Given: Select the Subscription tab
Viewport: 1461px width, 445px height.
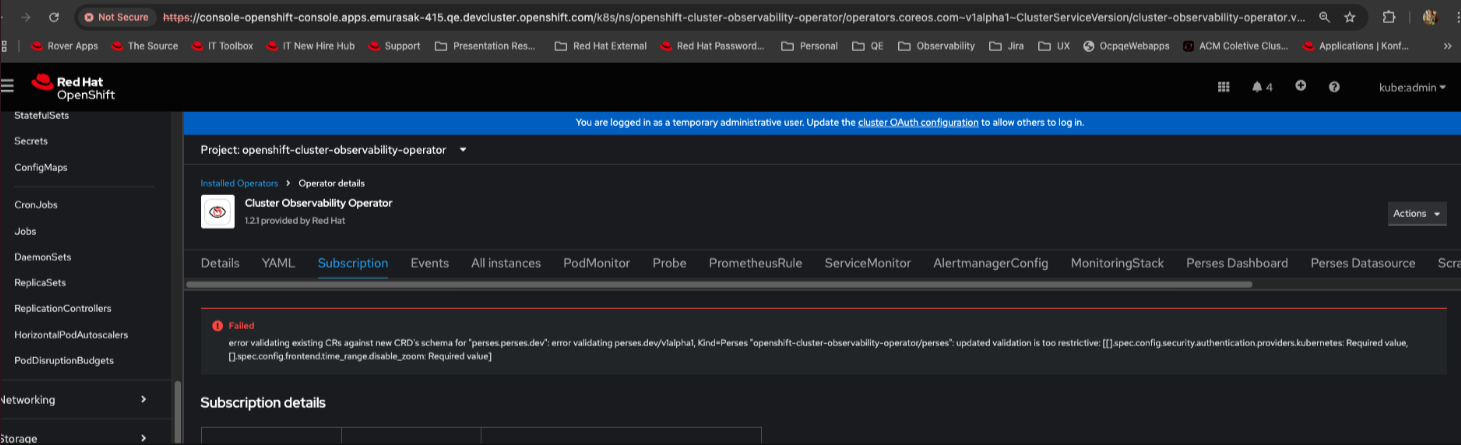Looking at the screenshot, I should coord(353,263).
